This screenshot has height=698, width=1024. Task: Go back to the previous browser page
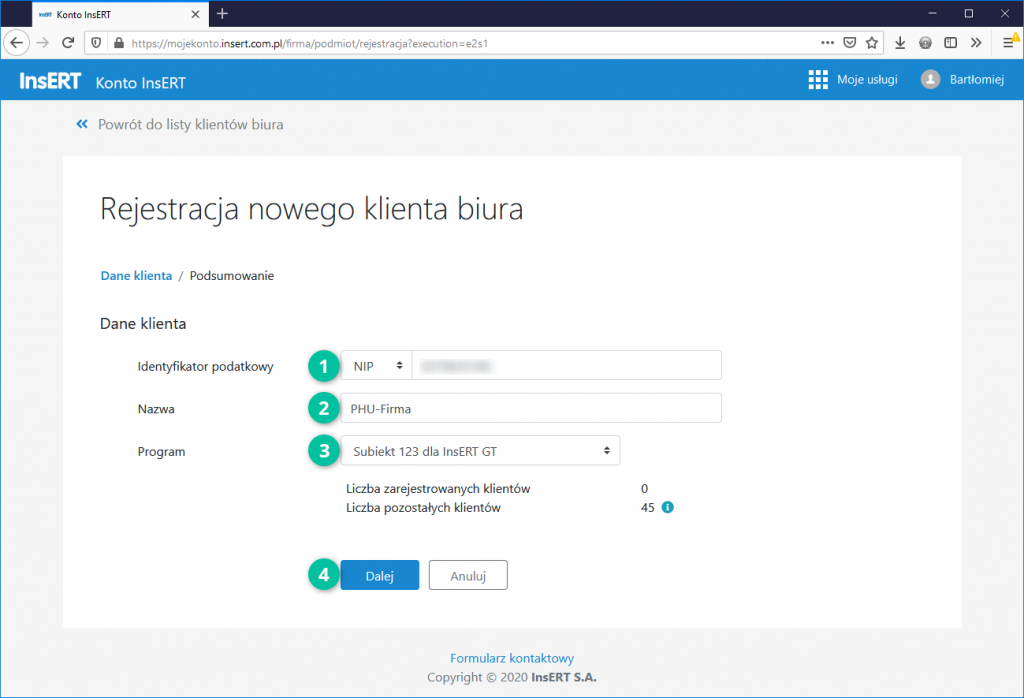(x=16, y=43)
